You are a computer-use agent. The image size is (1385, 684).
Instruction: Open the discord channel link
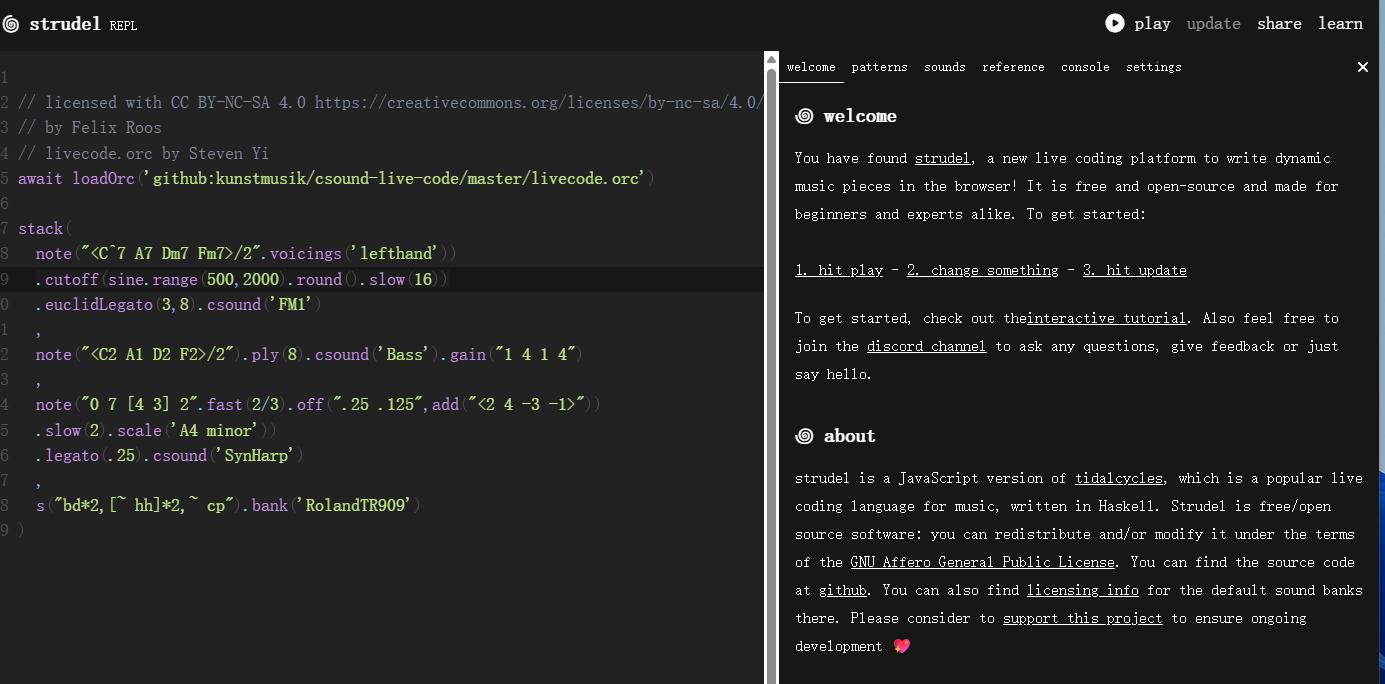coord(926,346)
